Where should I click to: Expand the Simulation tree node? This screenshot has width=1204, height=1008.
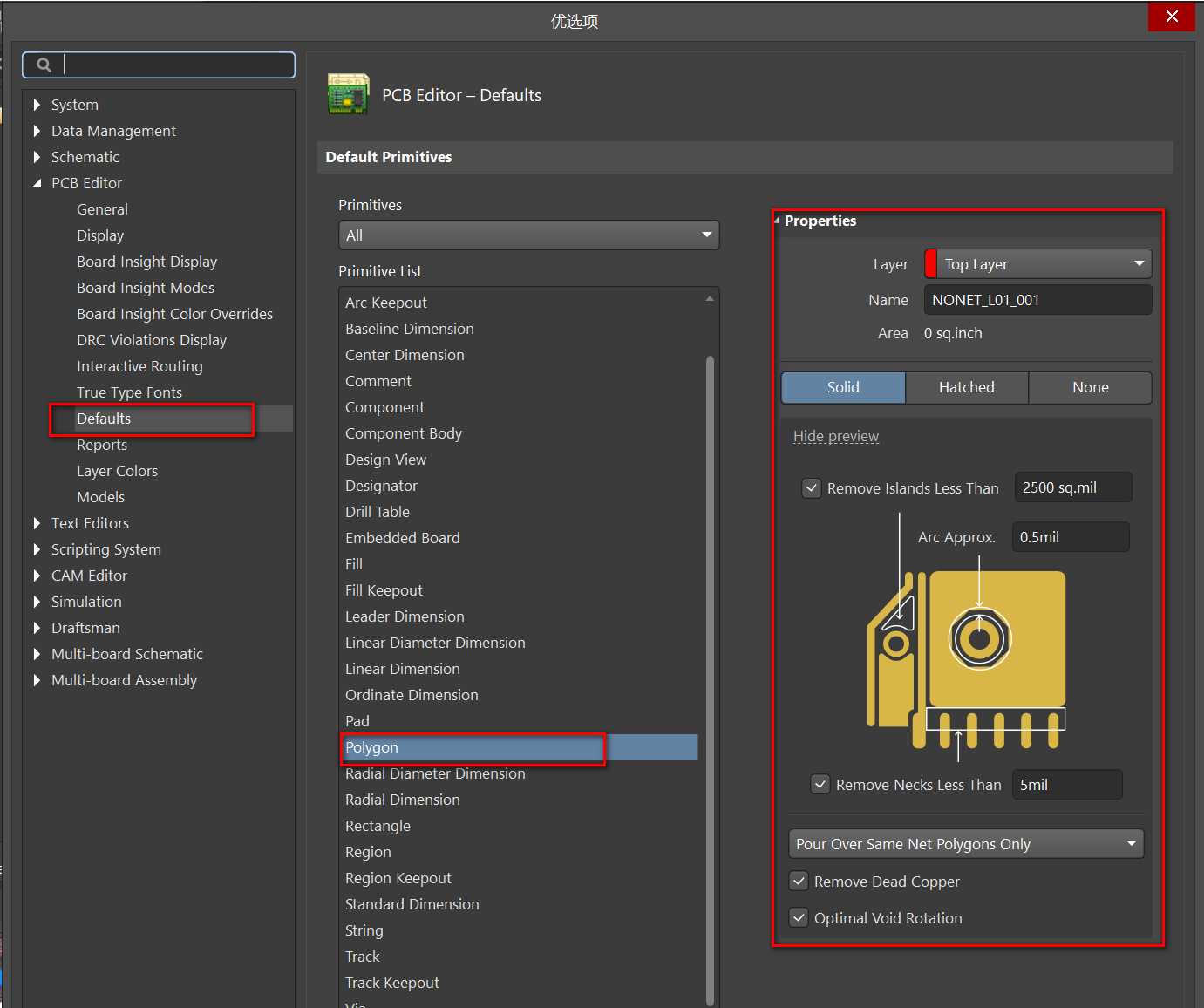tap(37, 602)
